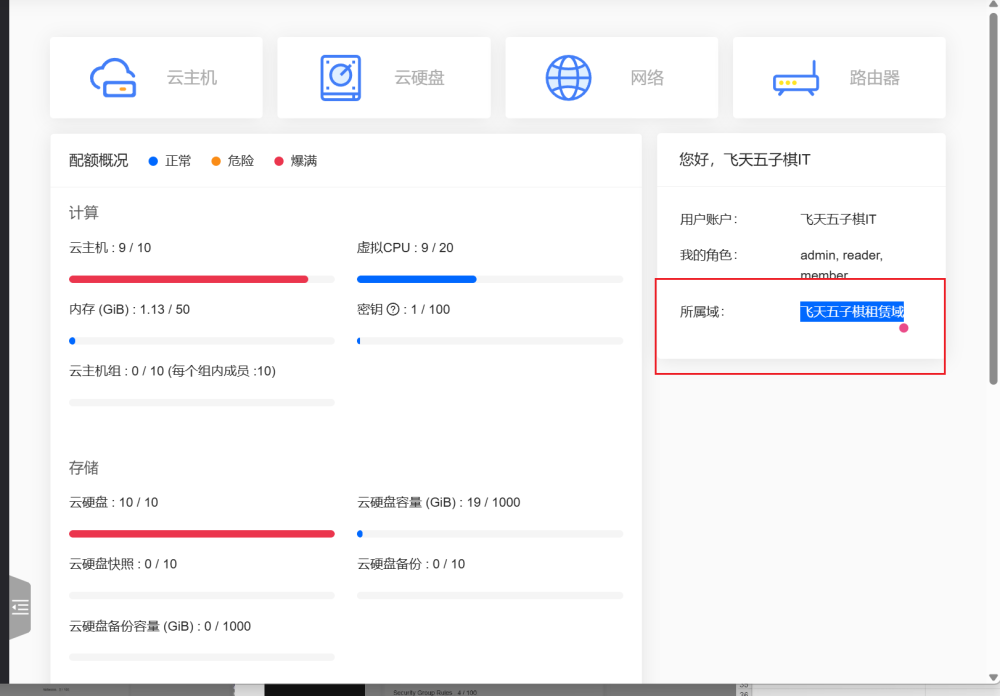Screen dimensions: 1000x696
Task: Expand the collapsed left sidebar menu
Action: (20, 607)
